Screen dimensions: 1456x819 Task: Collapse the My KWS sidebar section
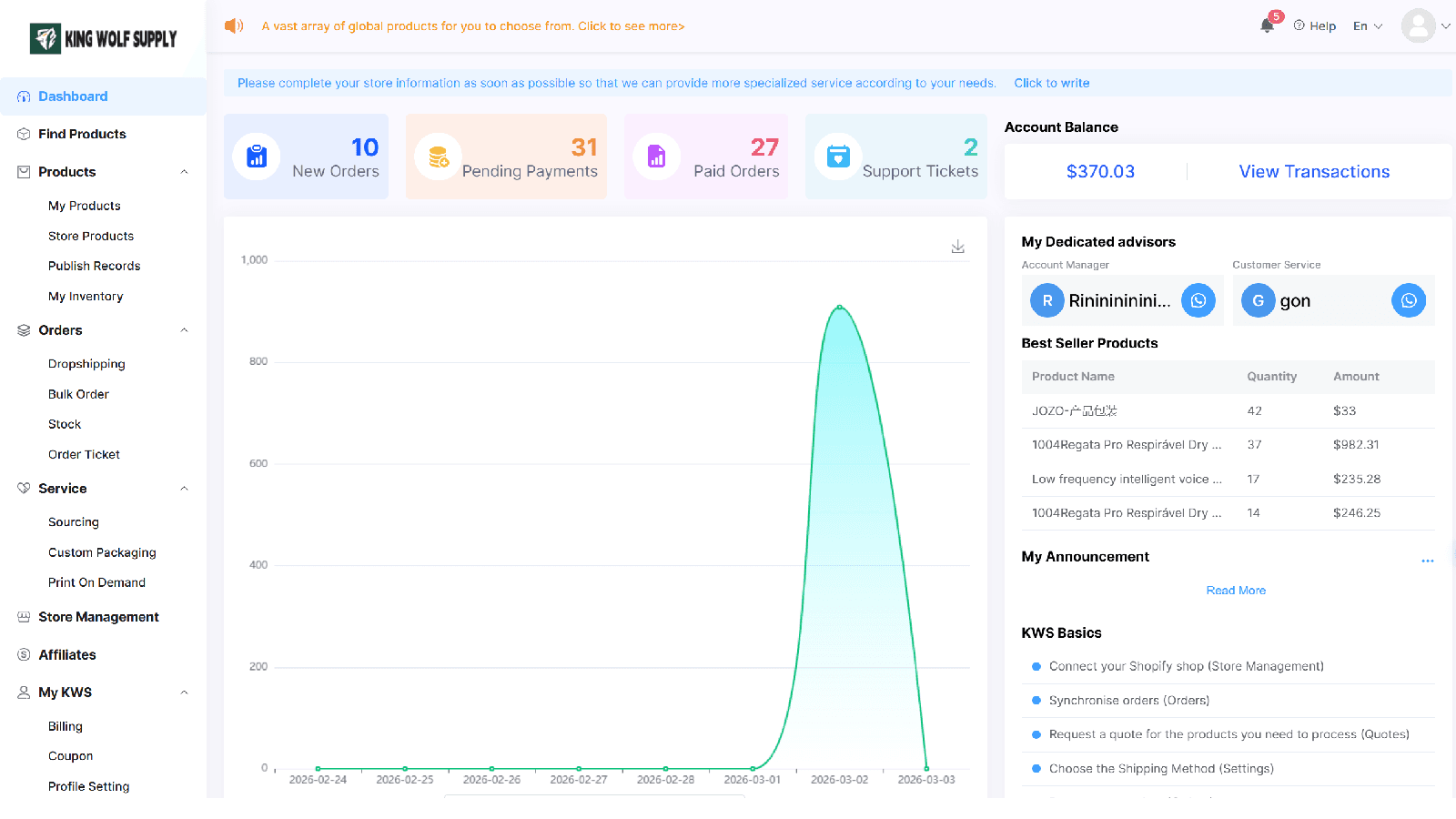pyautogui.click(x=185, y=693)
